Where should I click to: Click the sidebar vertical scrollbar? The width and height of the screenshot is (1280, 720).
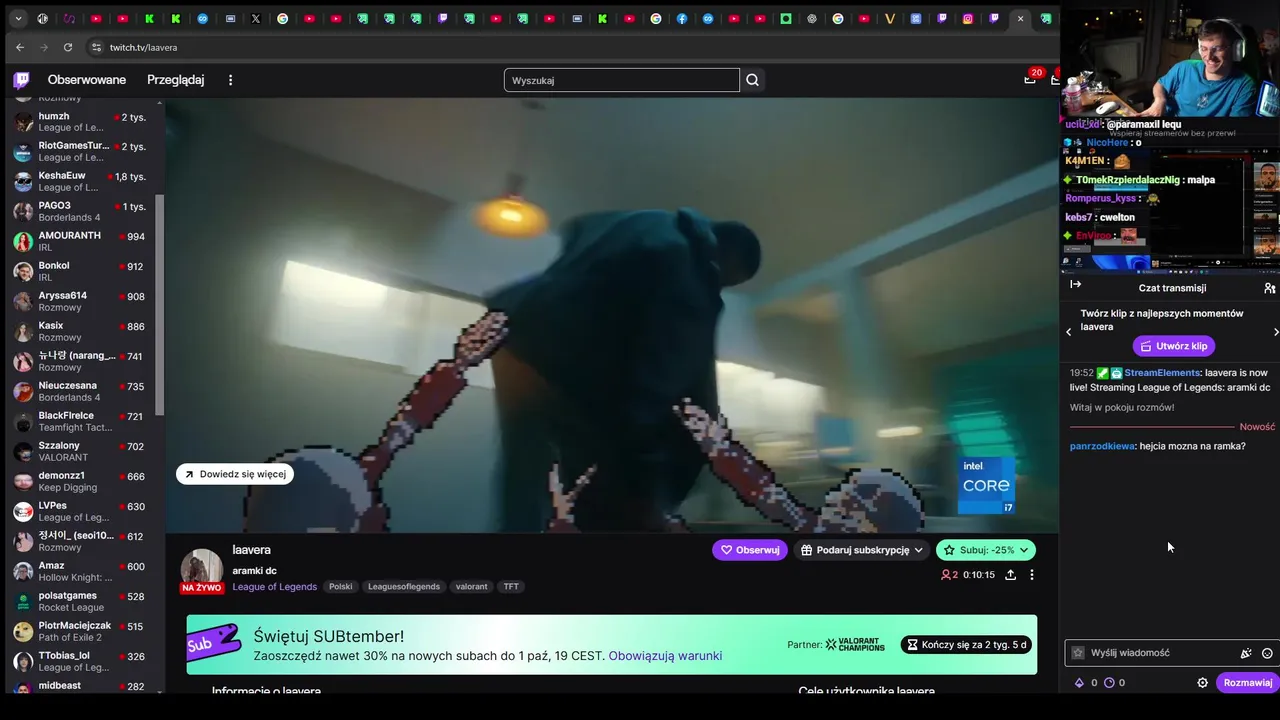[x=159, y=305]
